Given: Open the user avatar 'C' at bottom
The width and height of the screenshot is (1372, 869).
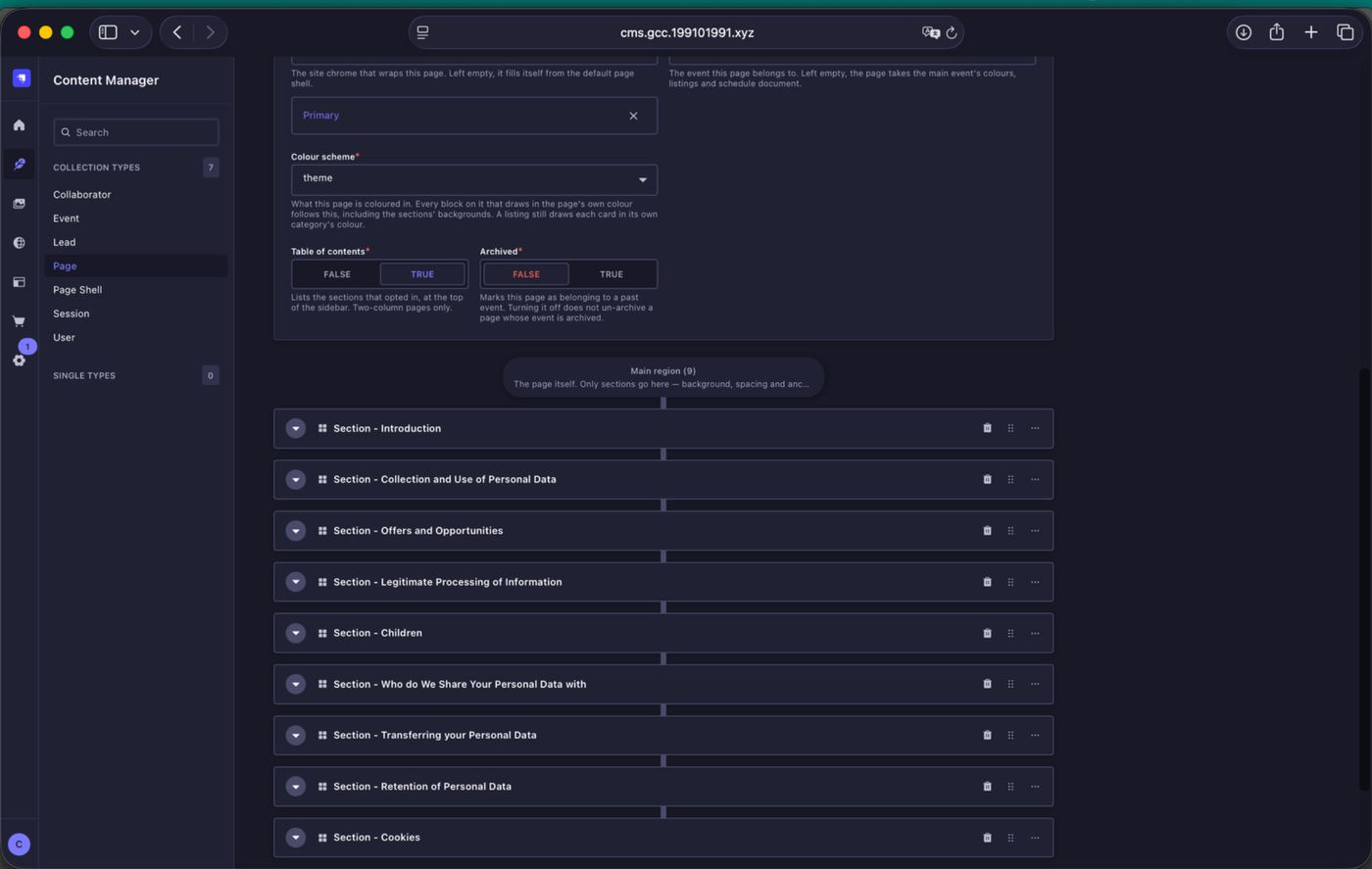Looking at the screenshot, I should 19,845.
